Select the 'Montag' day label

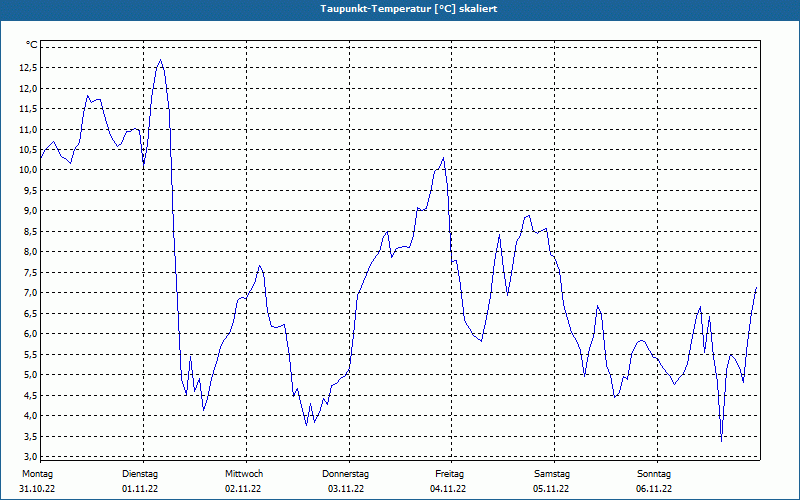tap(37, 474)
